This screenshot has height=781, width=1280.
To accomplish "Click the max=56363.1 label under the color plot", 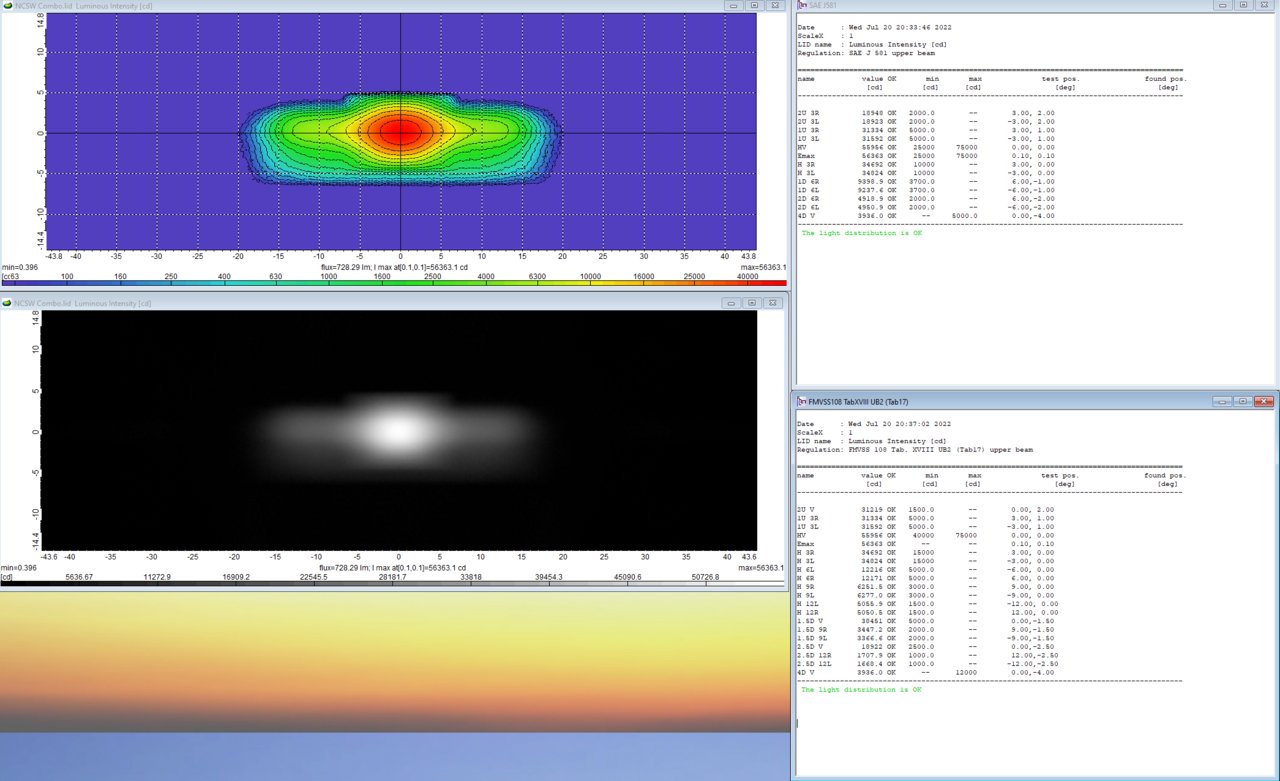I will coord(763,268).
